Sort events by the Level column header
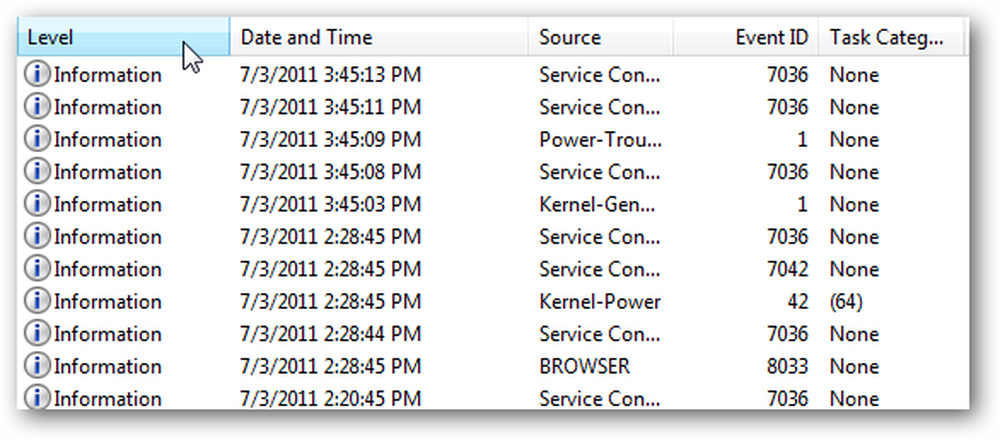This screenshot has height=440, width=1000. (x=123, y=38)
